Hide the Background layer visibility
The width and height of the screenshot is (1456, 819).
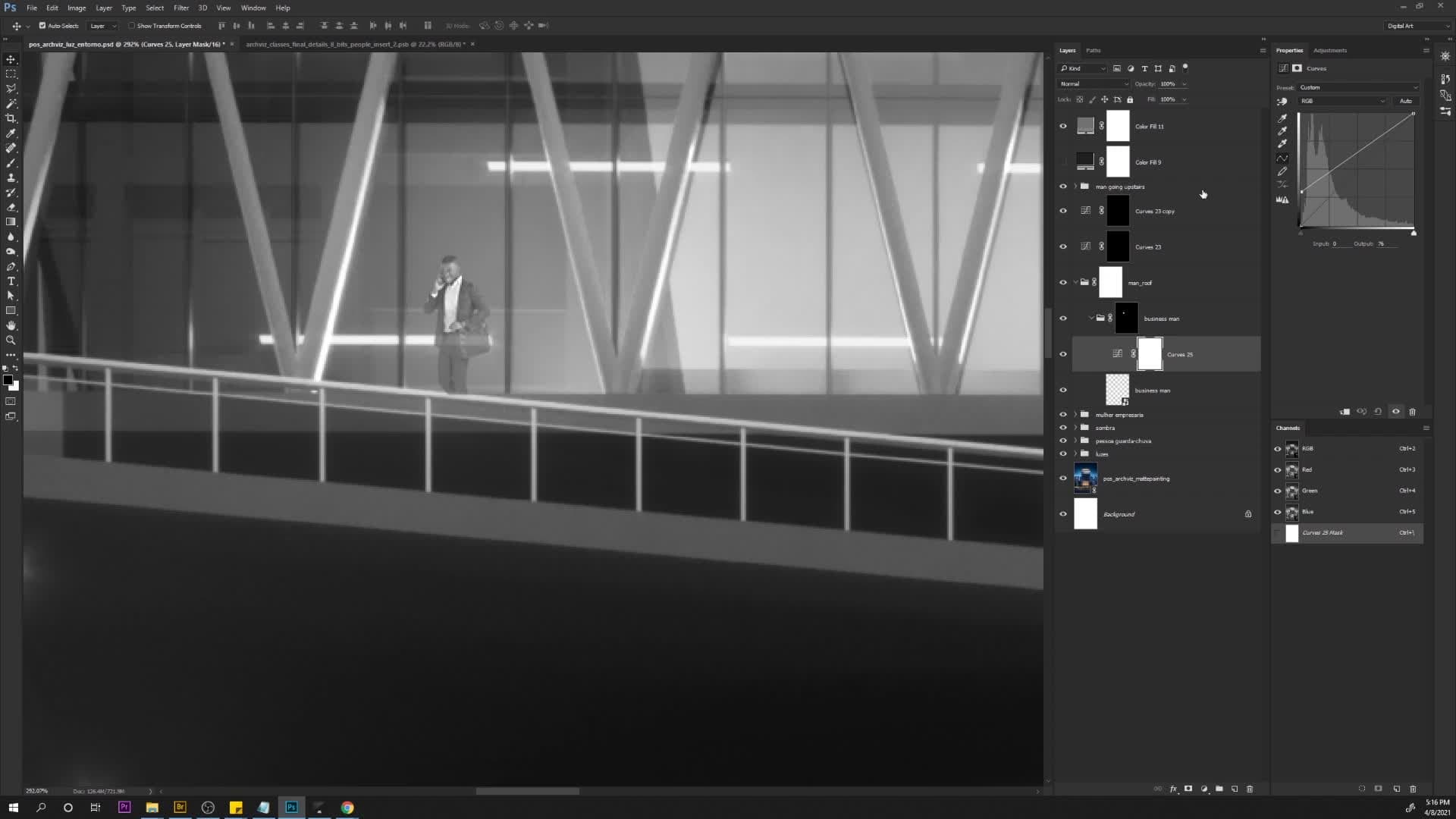(1063, 514)
